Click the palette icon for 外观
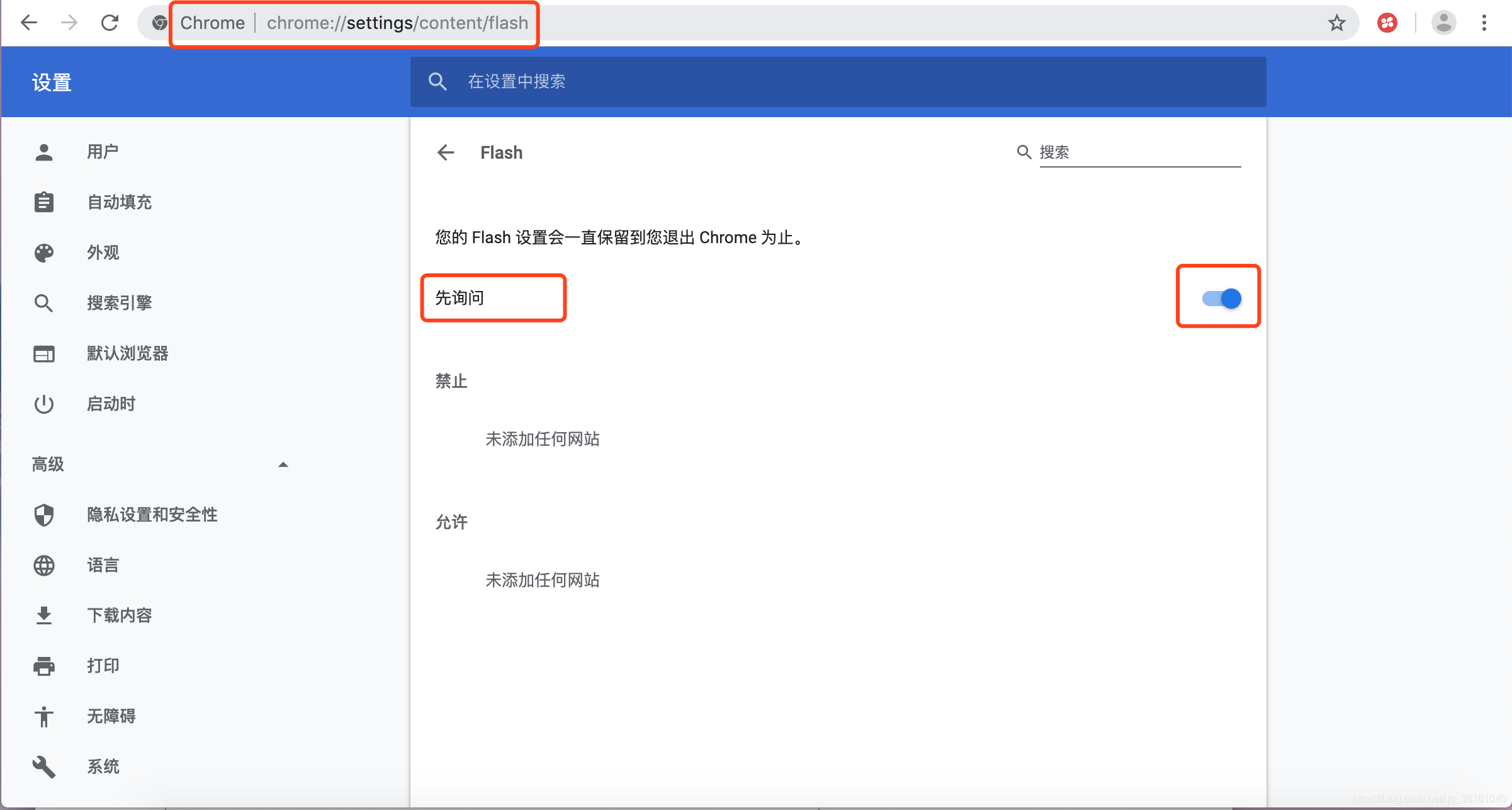 (44, 253)
